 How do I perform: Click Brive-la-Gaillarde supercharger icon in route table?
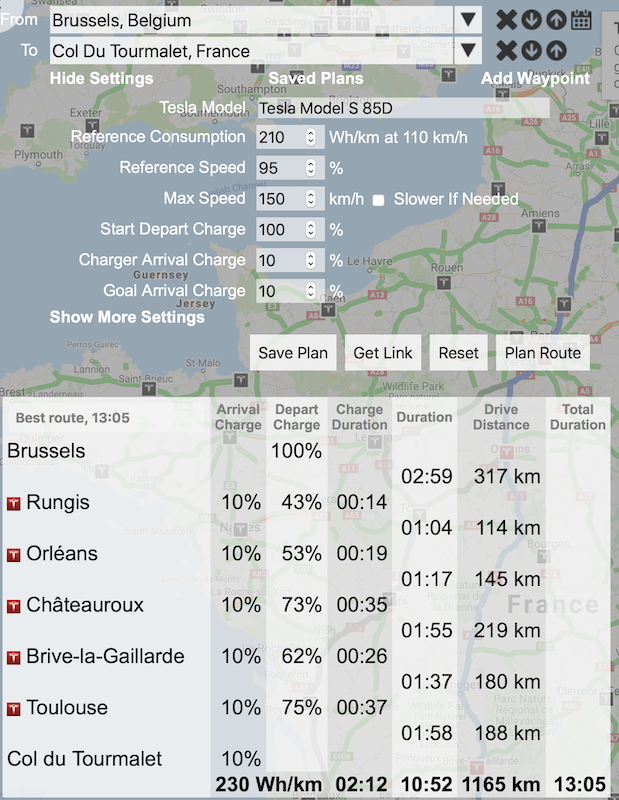point(14,657)
